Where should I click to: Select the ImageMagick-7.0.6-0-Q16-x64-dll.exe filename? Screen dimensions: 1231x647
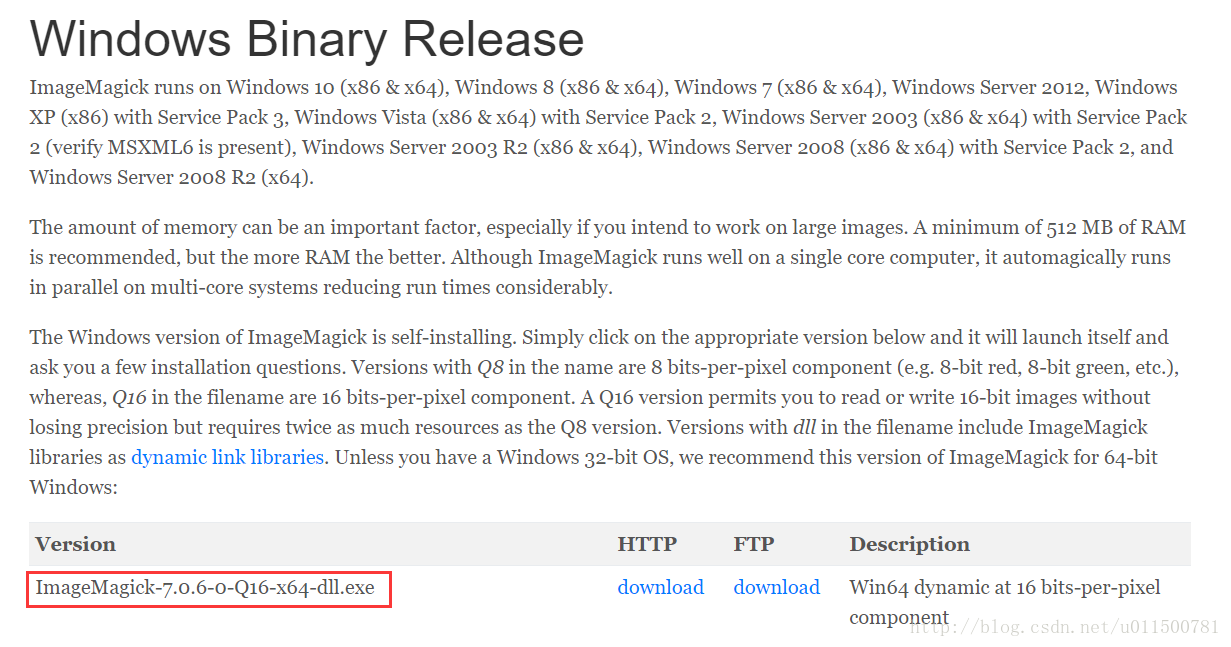tap(205, 587)
